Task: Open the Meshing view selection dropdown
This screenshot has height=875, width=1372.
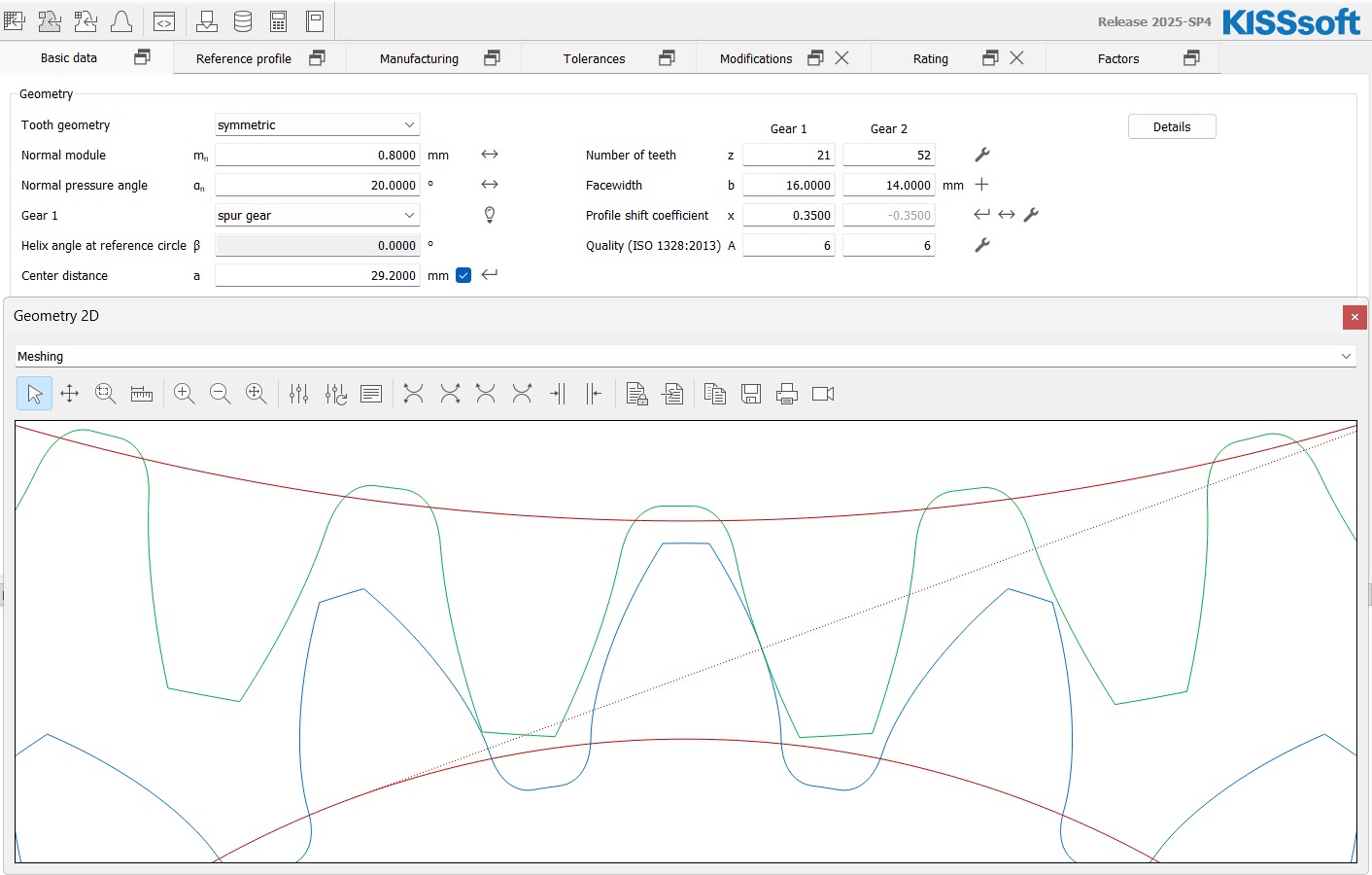Action: 685,357
